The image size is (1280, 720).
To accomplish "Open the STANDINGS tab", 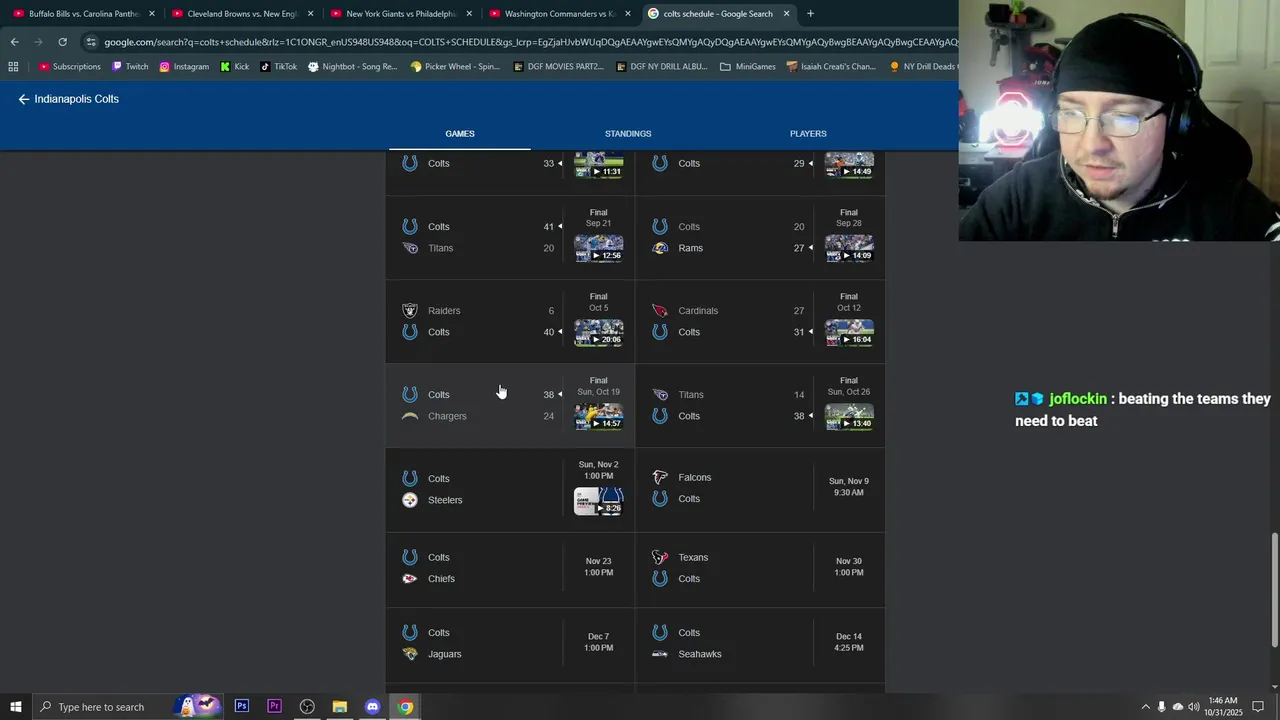I will (628, 134).
